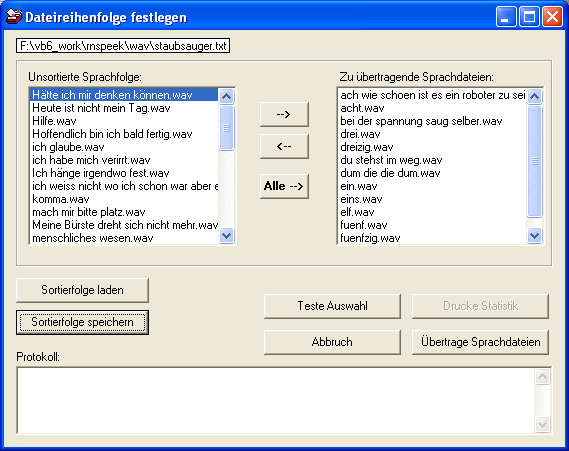Click the application icon in title bar
Viewport: 569px width, 451px height.
[x=14, y=17]
